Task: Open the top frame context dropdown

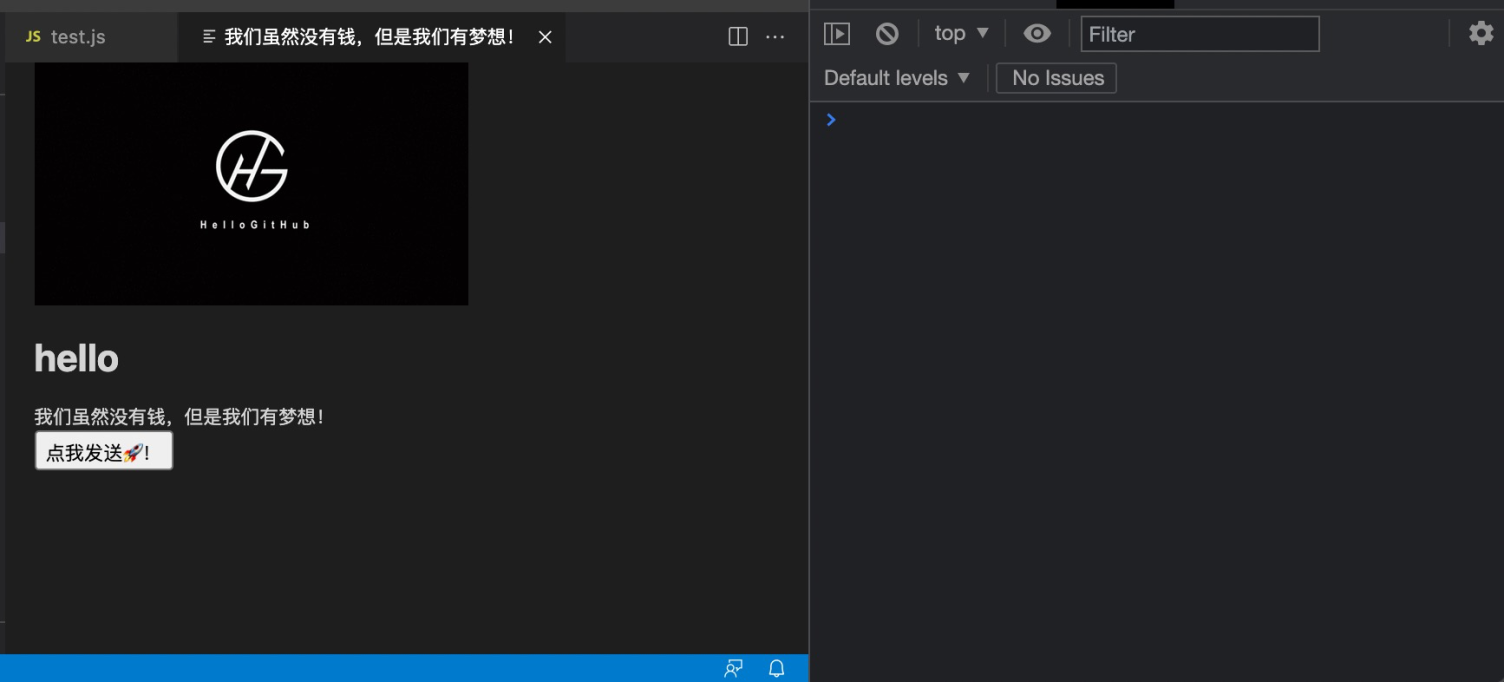Action: 959,33
